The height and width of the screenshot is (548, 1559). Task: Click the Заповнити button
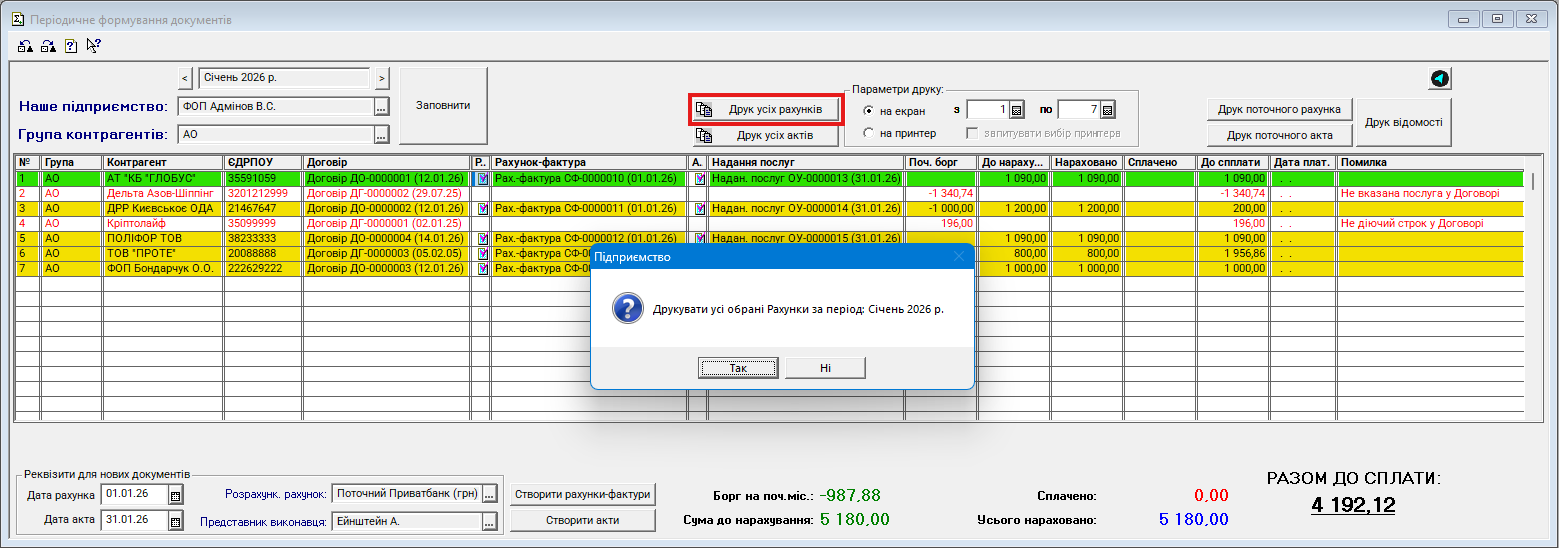coord(442,105)
